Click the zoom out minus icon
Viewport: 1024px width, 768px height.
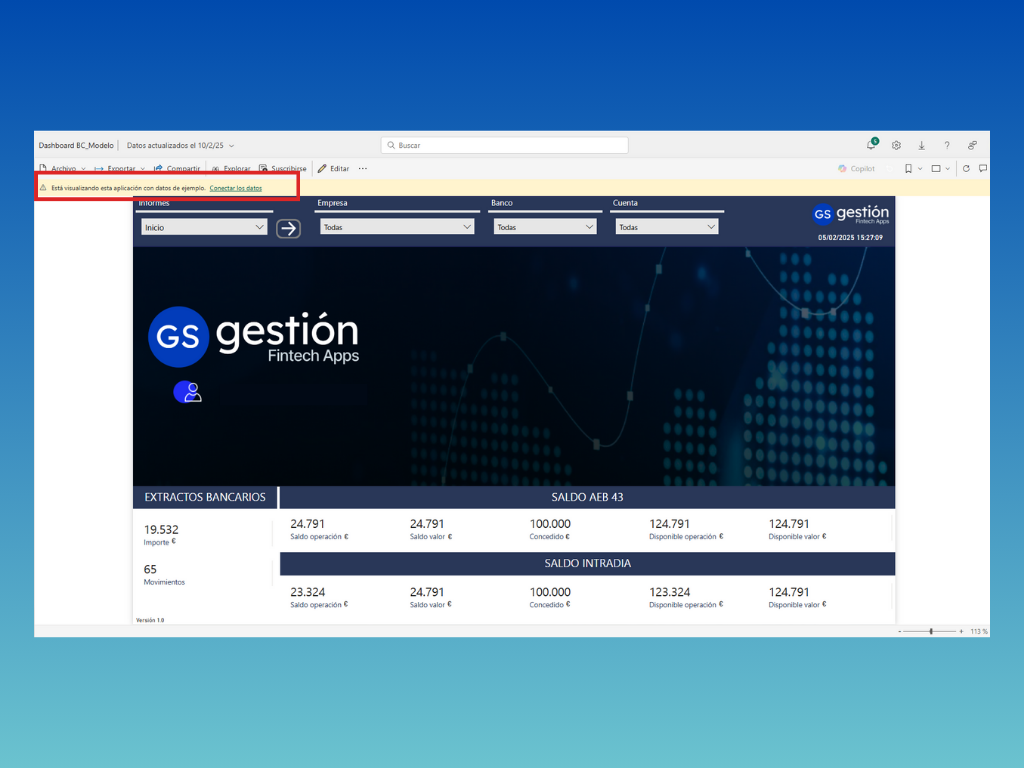(x=900, y=632)
